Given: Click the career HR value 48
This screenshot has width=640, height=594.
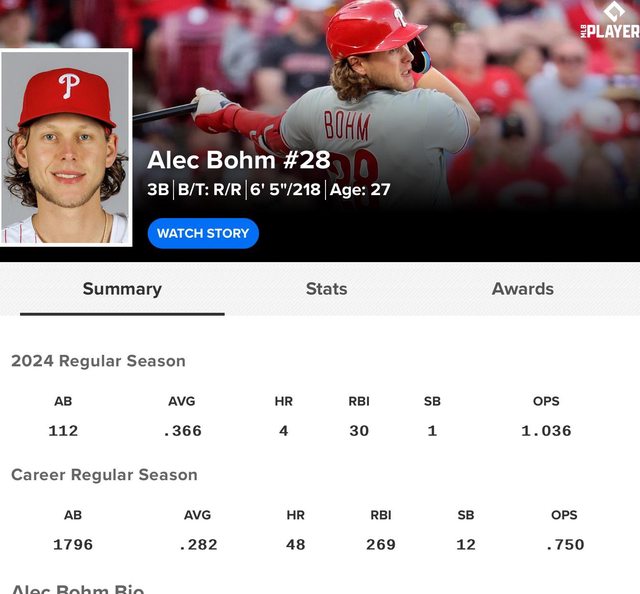Looking at the screenshot, I should (296, 545).
